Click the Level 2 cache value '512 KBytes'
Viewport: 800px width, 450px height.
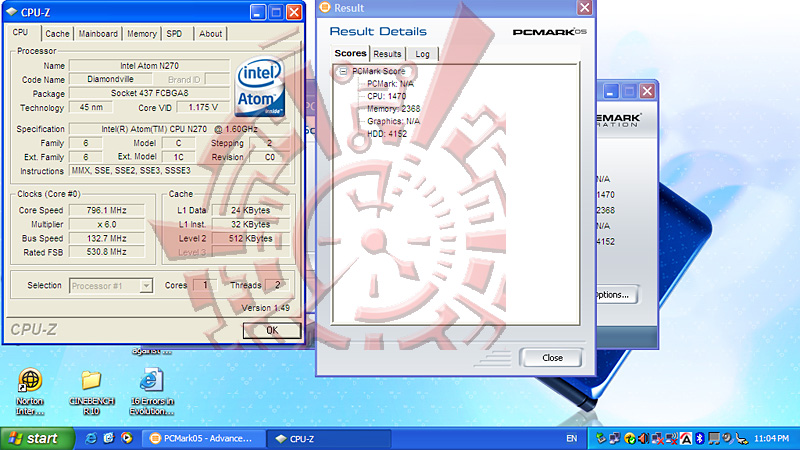tap(251, 238)
